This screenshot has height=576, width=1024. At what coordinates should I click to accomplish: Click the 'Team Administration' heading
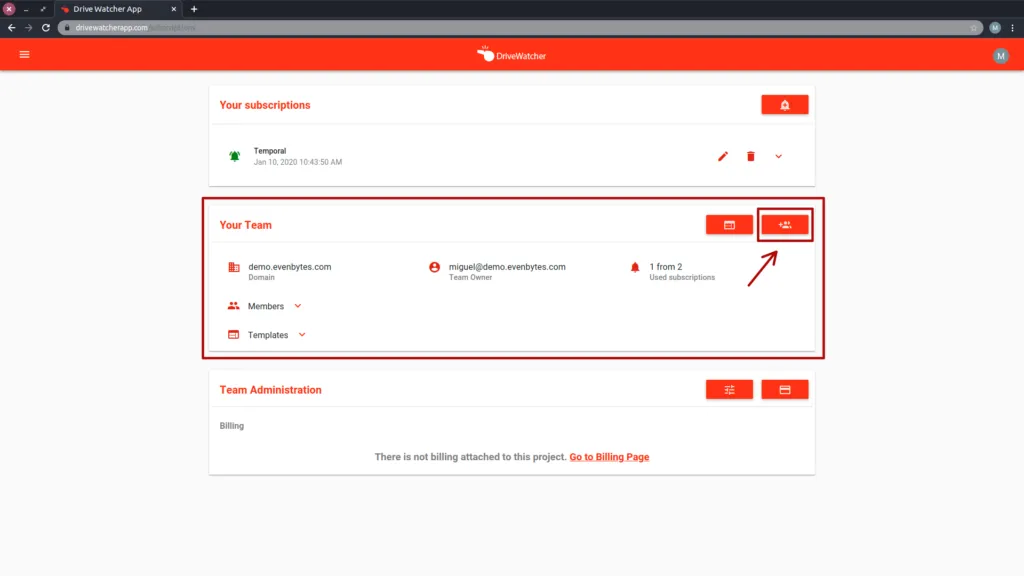tap(270, 390)
